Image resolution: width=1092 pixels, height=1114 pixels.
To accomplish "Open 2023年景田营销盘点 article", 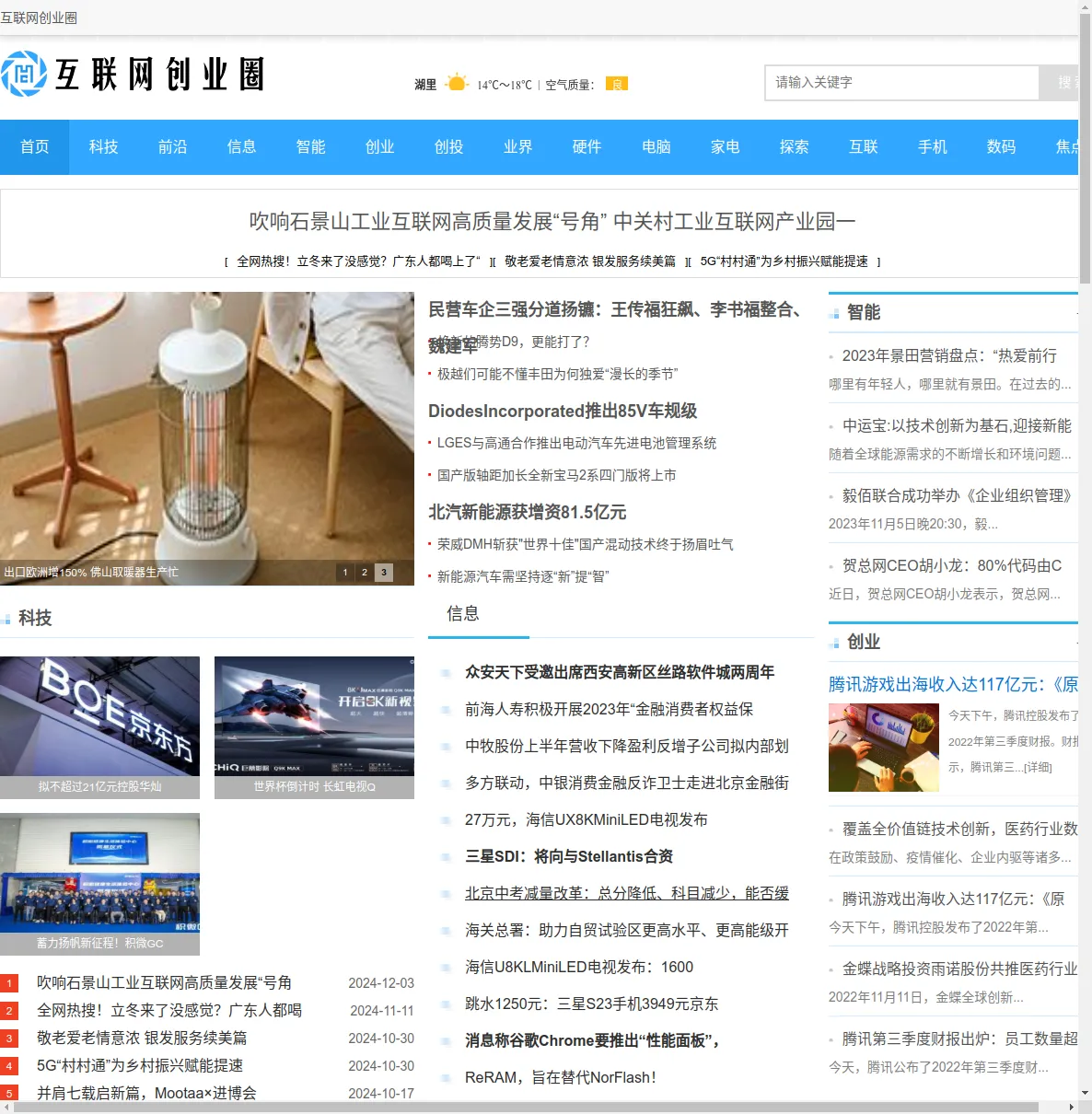I will 949,355.
